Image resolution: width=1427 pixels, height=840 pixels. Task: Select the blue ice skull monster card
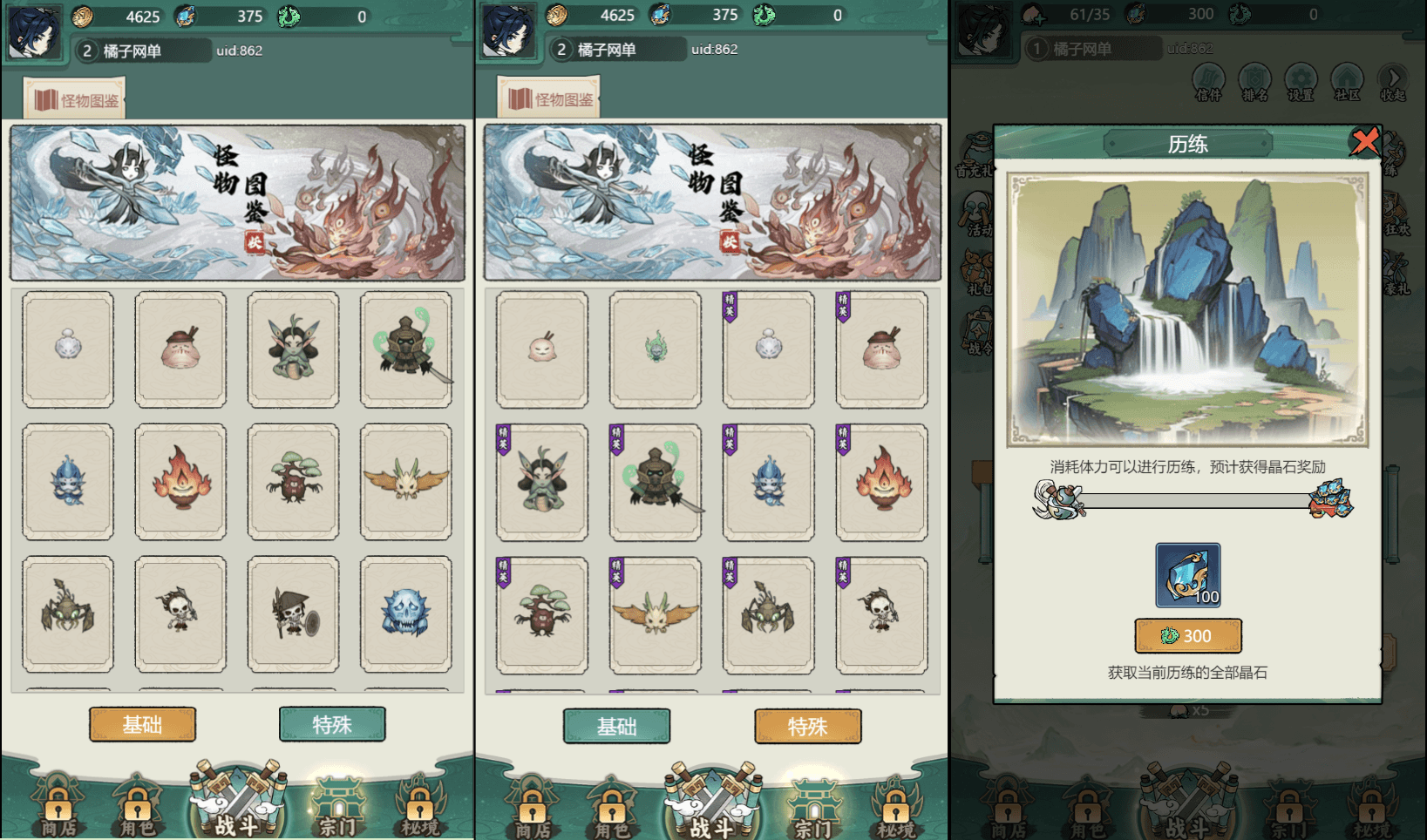406,614
